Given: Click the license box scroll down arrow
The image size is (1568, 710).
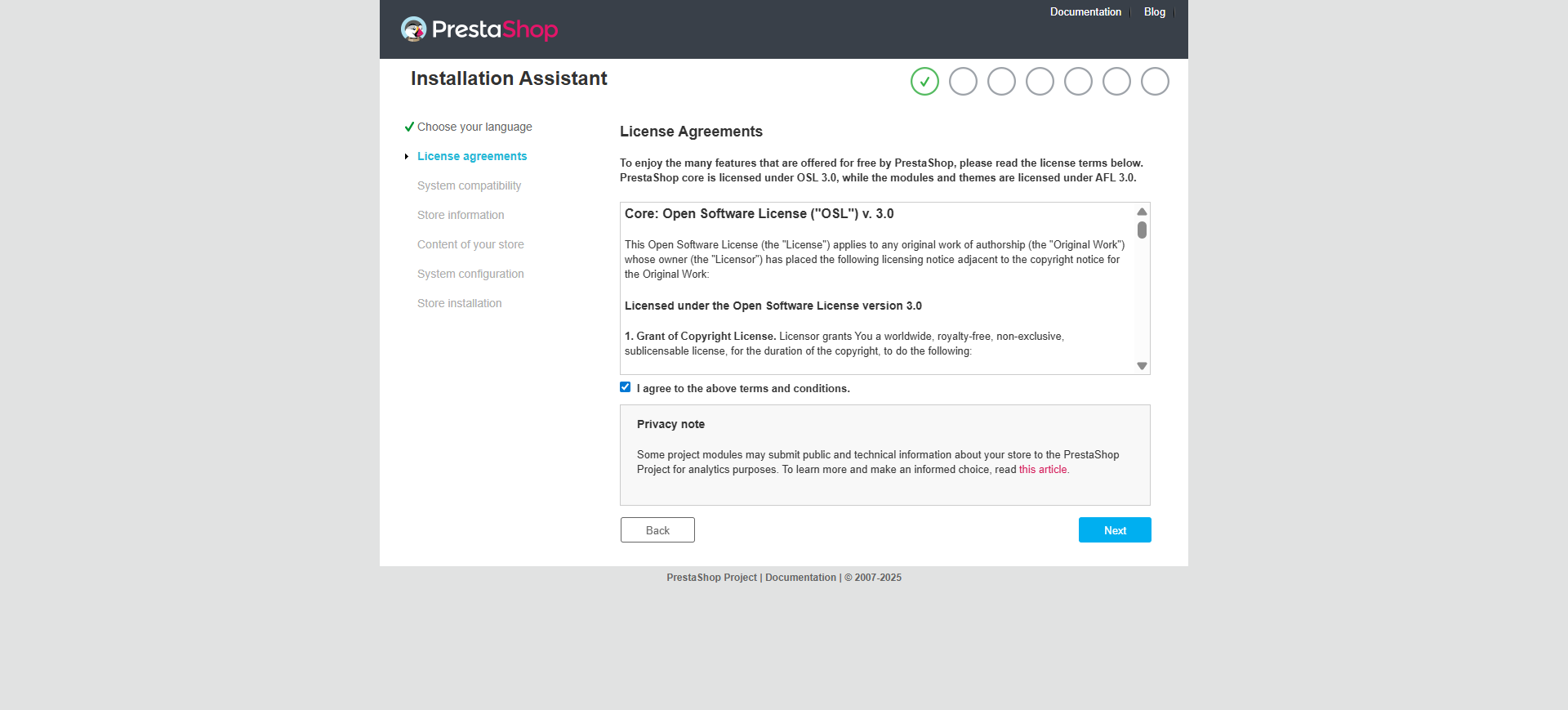Looking at the screenshot, I should [x=1142, y=366].
